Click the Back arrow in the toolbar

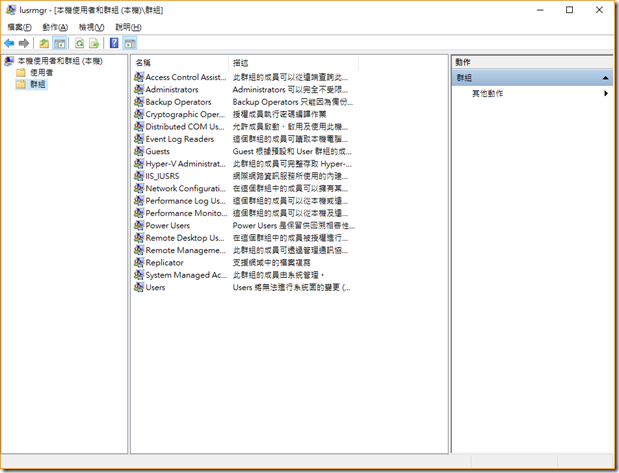(x=9, y=43)
